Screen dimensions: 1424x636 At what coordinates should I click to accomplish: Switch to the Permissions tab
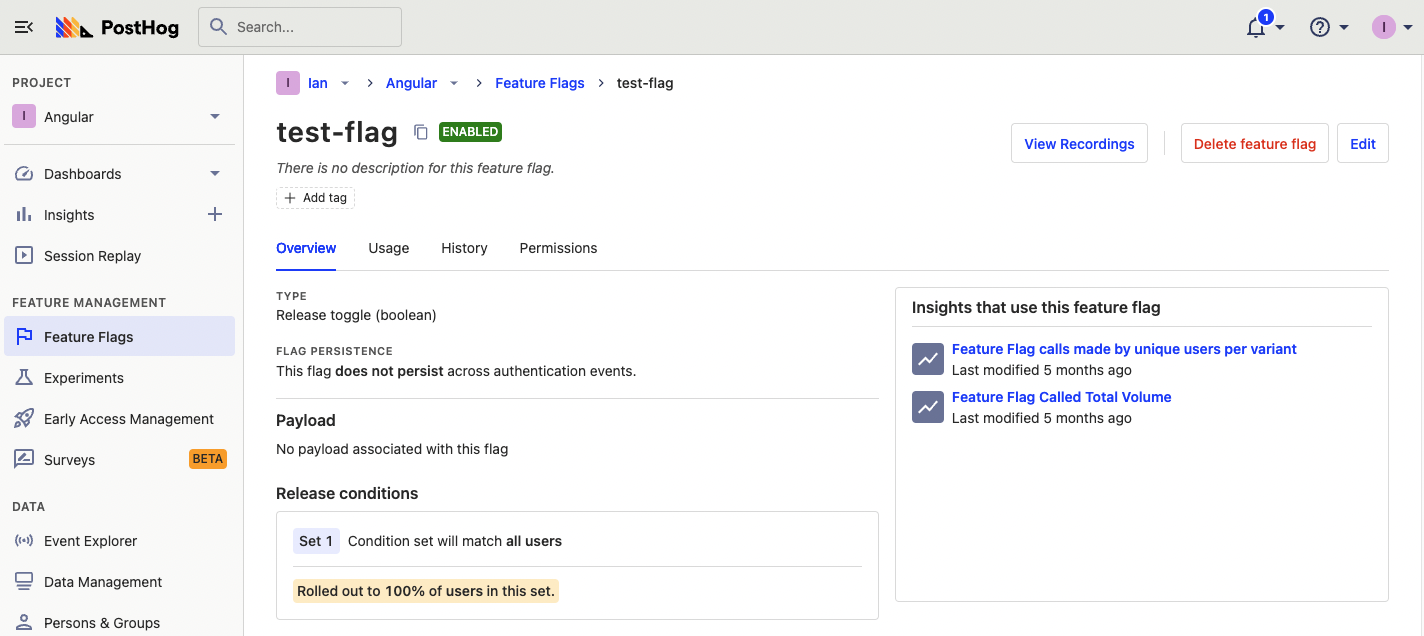pos(558,248)
